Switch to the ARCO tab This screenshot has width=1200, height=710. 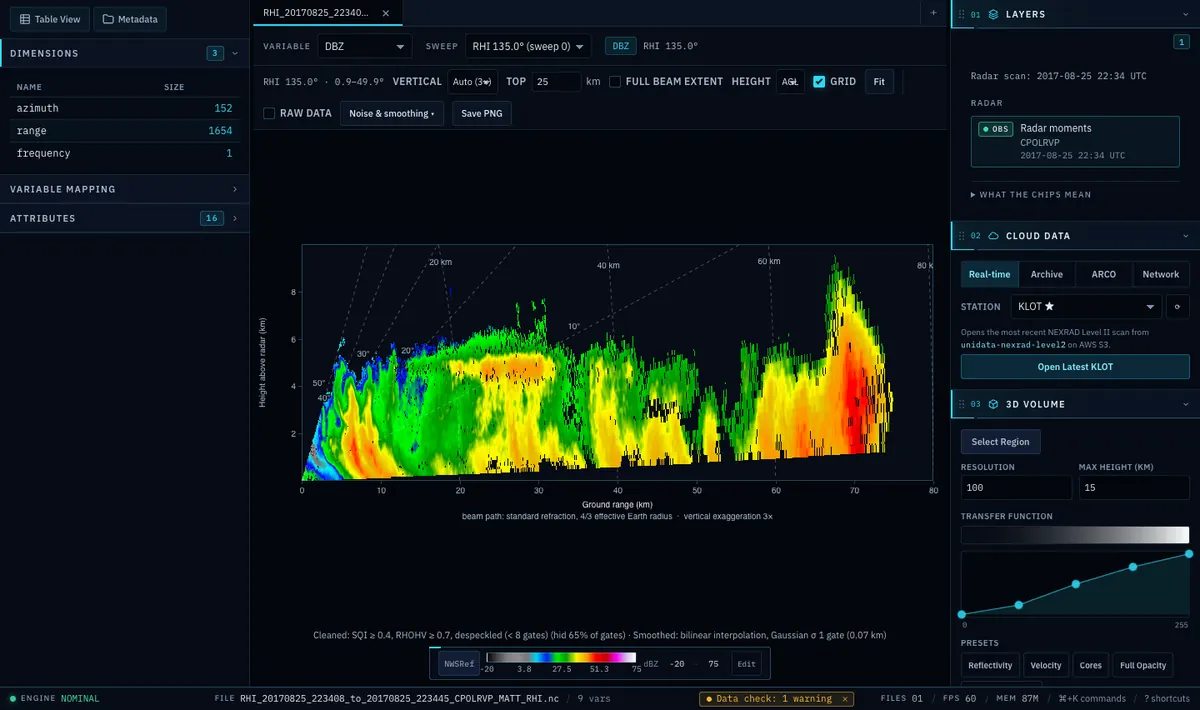[x=1104, y=274]
